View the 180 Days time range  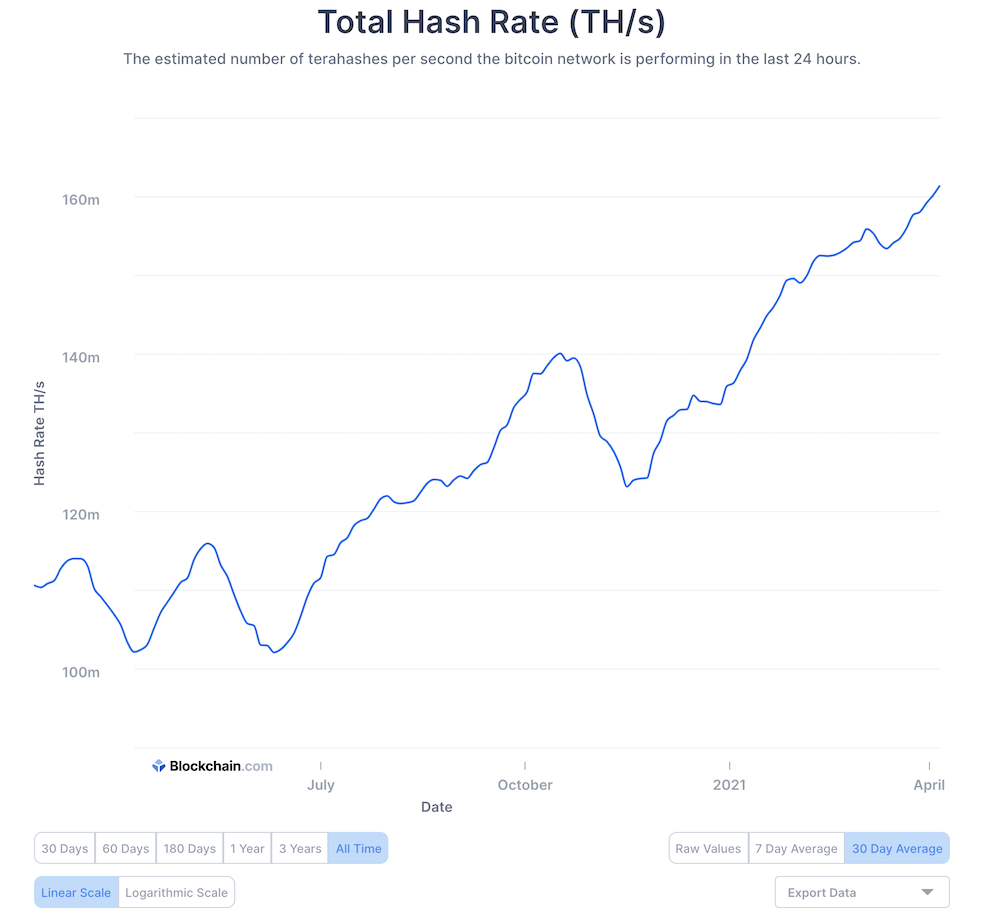point(189,847)
